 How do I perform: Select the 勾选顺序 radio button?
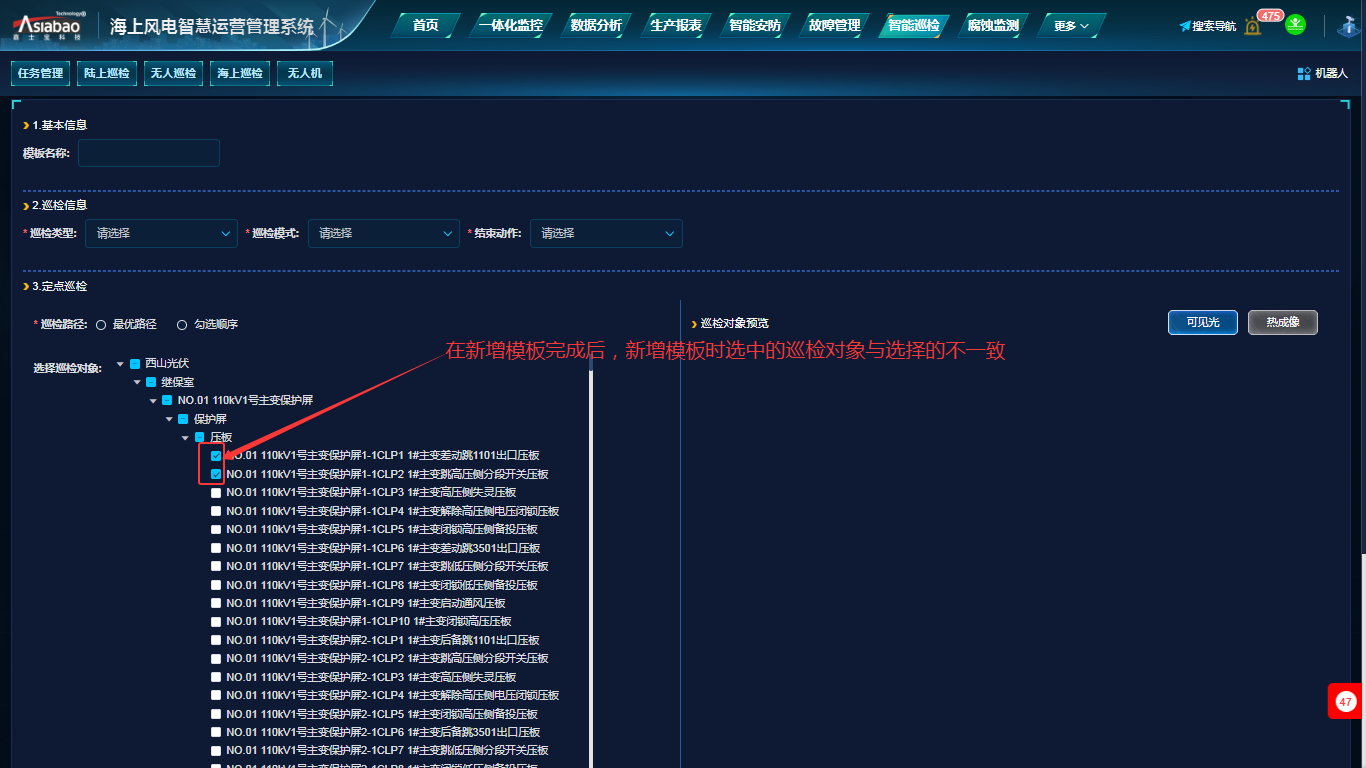click(x=182, y=325)
